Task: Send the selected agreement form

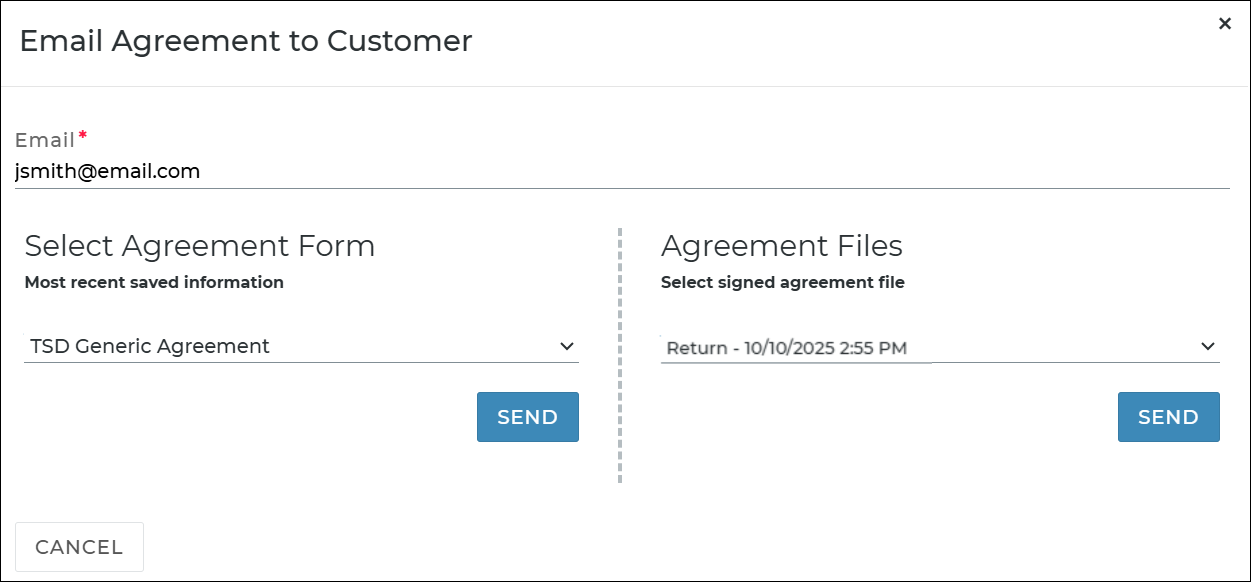Action: tap(527, 417)
